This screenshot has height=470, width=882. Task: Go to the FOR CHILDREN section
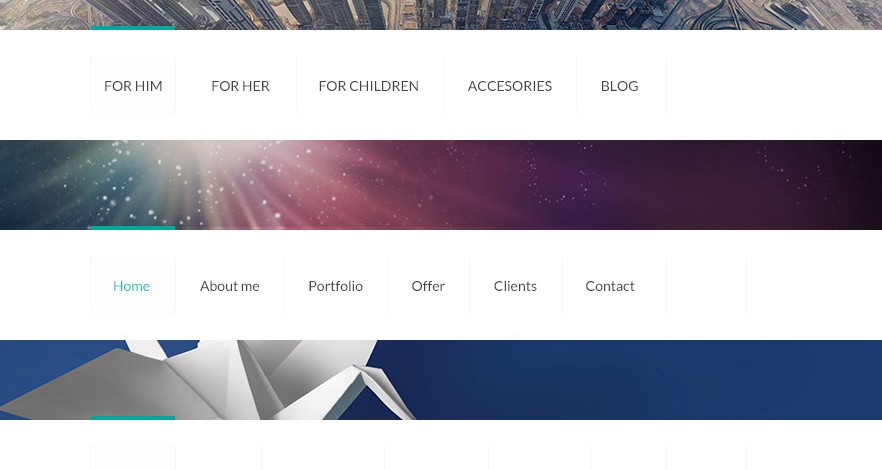coord(368,86)
